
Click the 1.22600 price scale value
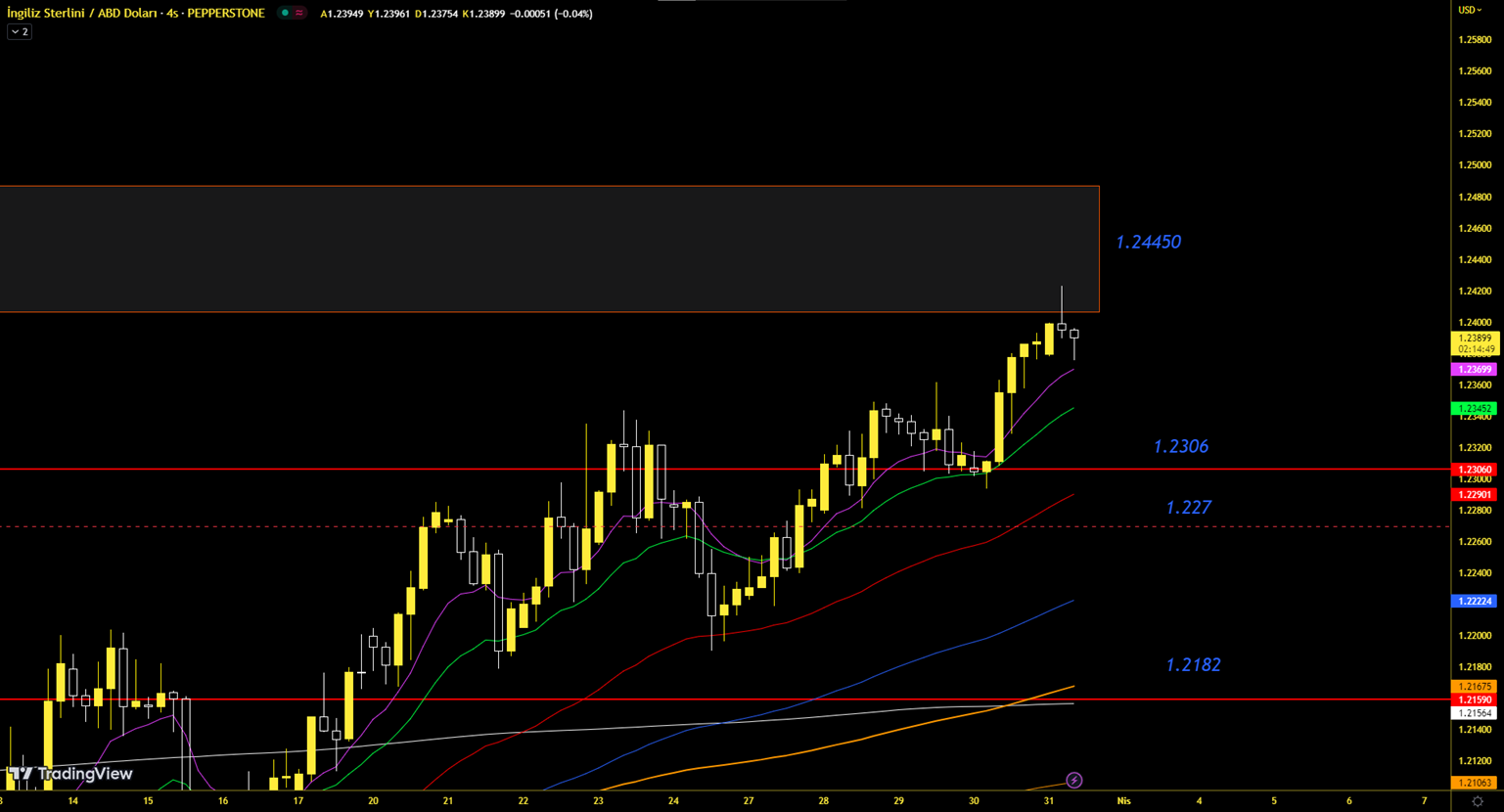tap(1475, 542)
